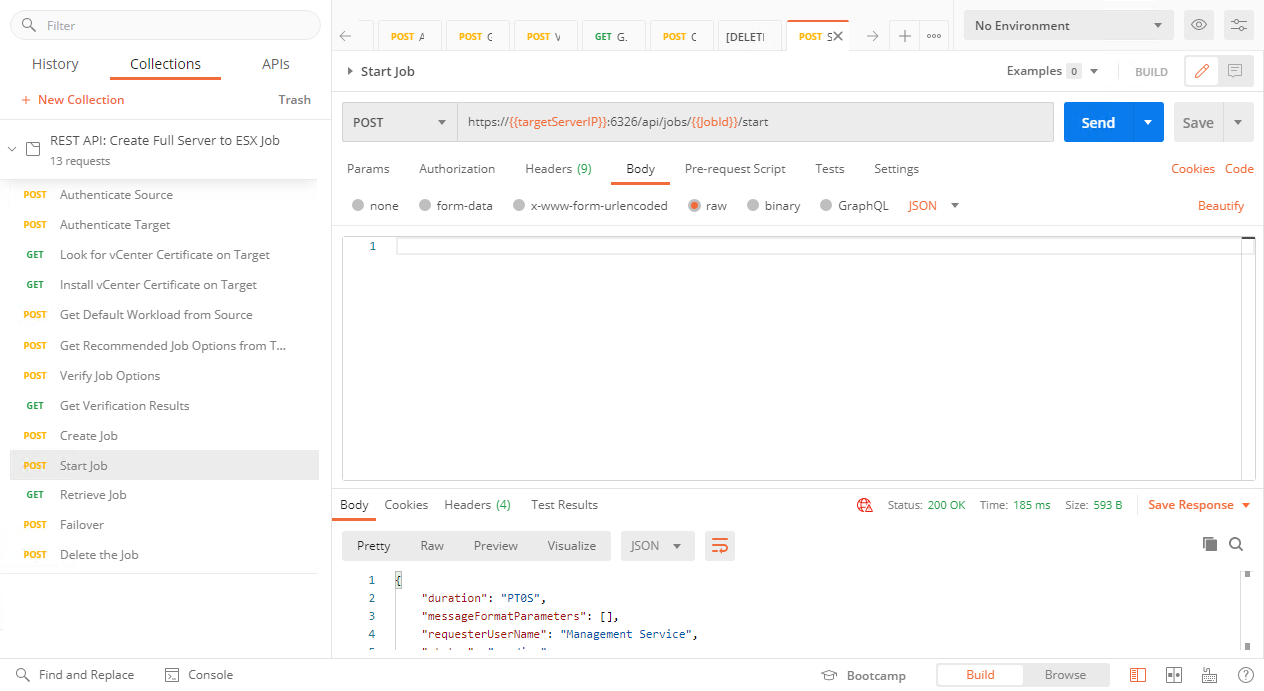This screenshot has height=691, width=1264.
Task: Open the Params request tab
Action: [368, 169]
